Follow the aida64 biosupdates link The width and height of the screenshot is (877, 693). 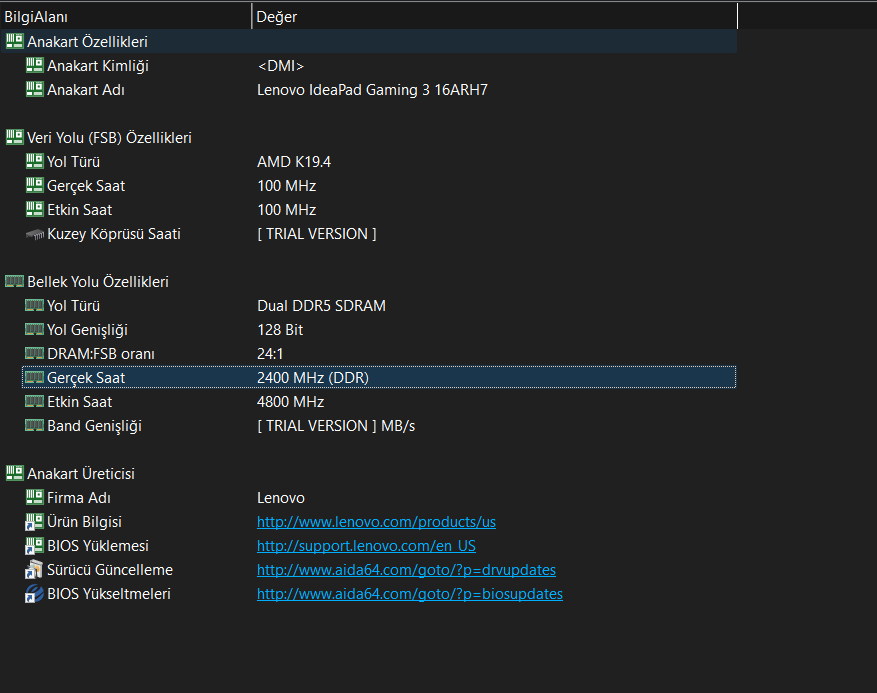409,594
